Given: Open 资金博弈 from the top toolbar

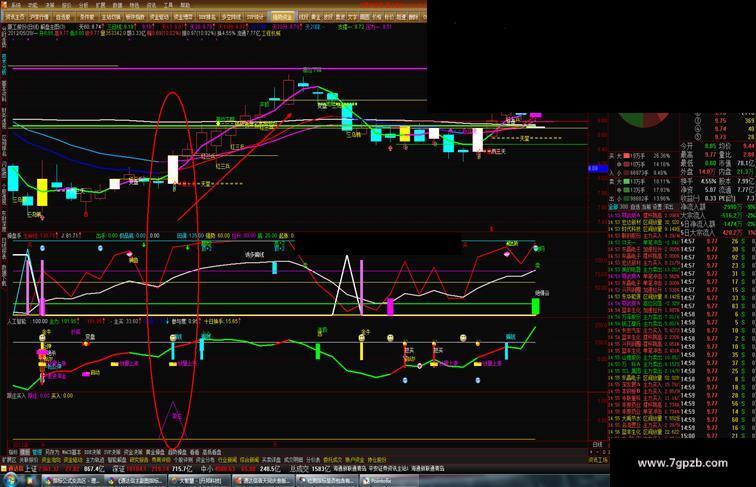Looking at the screenshot, I should [x=183, y=17].
